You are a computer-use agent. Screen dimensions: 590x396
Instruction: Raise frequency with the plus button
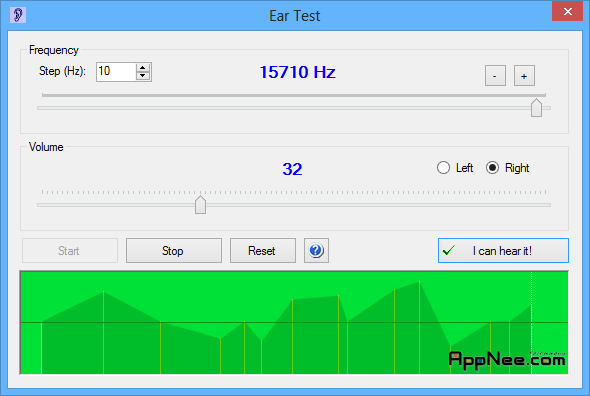point(524,76)
